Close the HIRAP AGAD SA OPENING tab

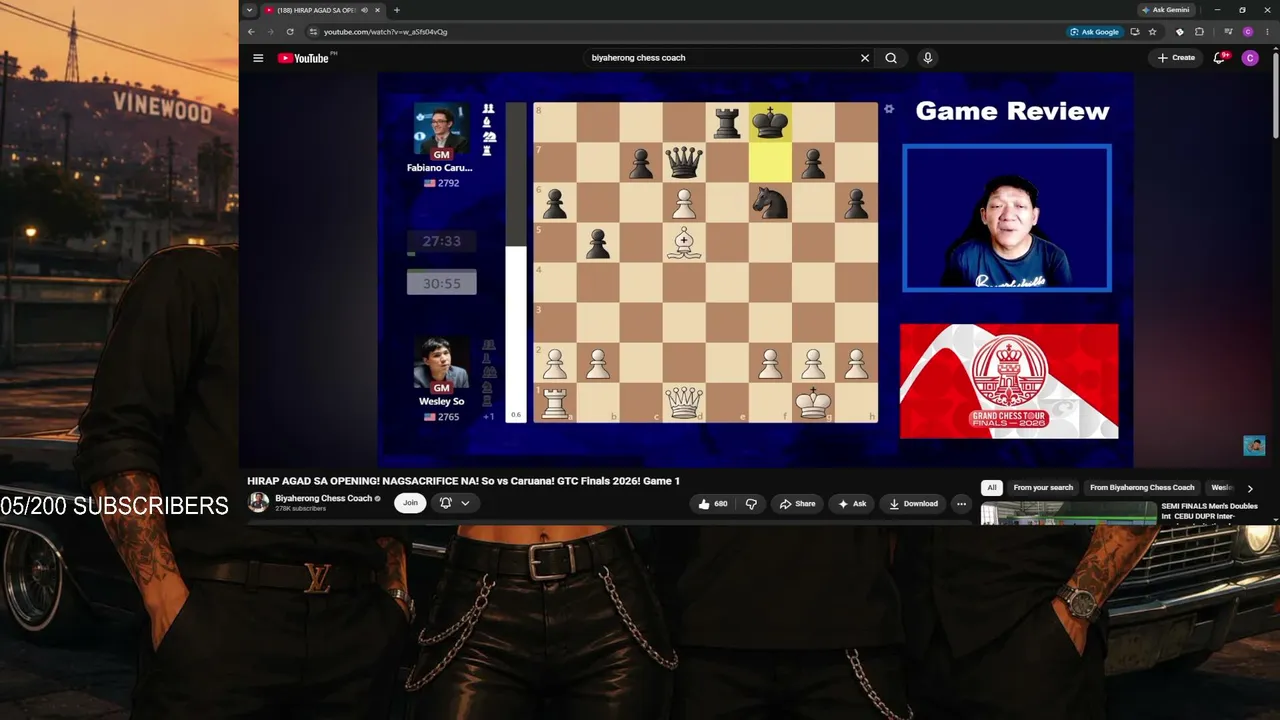tap(377, 10)
